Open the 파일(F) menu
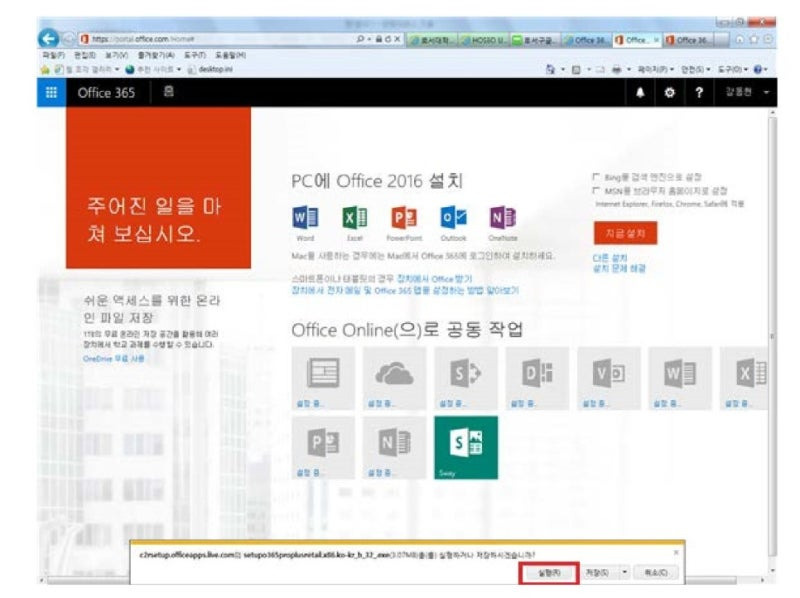This screenshot has width=800, height=598. 53,55
